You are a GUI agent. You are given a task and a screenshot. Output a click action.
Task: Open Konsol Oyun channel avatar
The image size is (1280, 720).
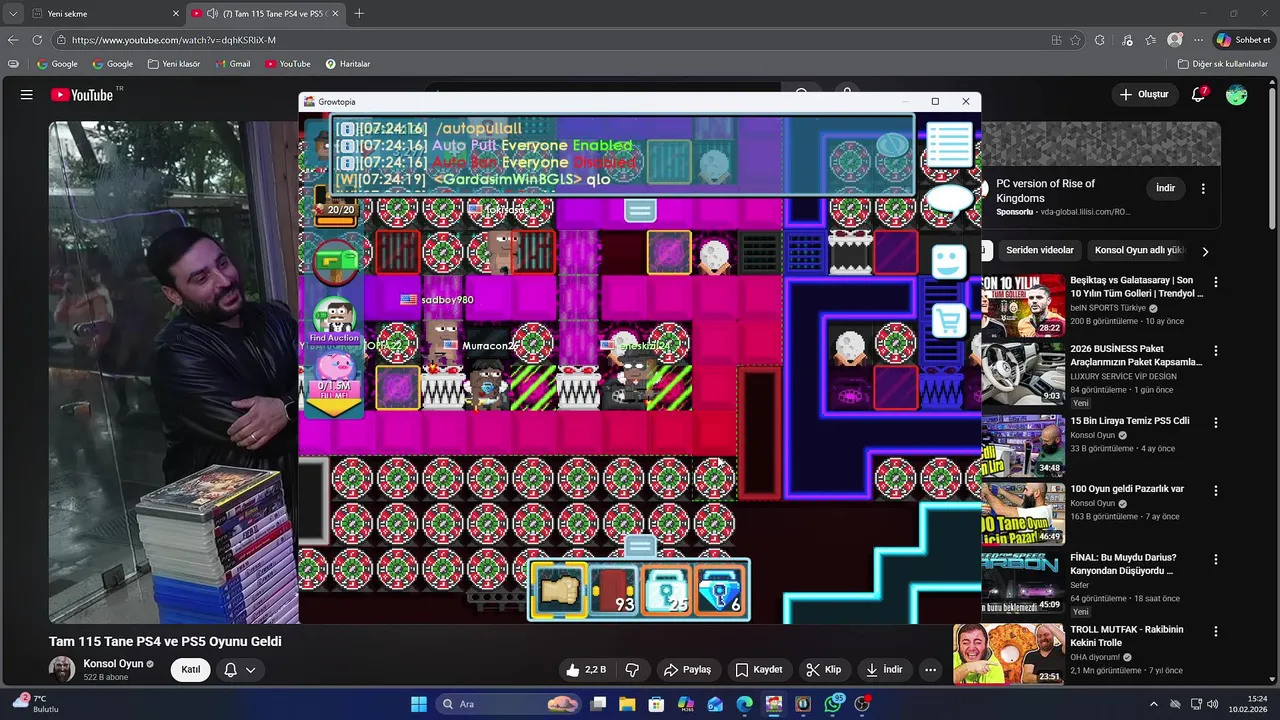click(62, 669)
